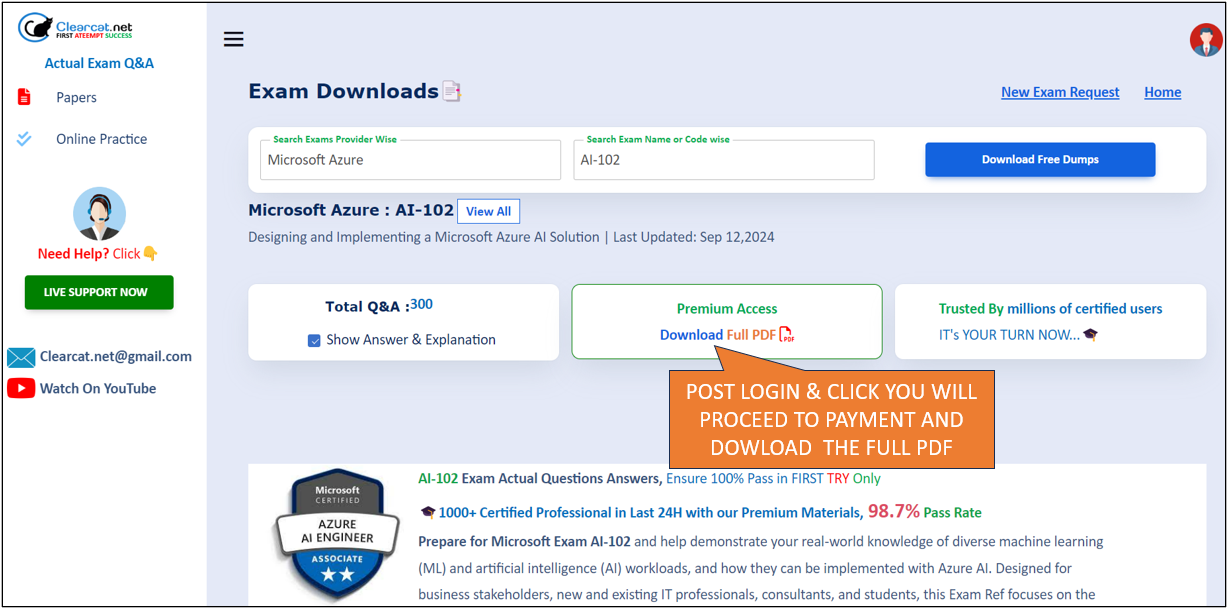Click the Clearcat.net logo
1228x610 pixels.
75,27
